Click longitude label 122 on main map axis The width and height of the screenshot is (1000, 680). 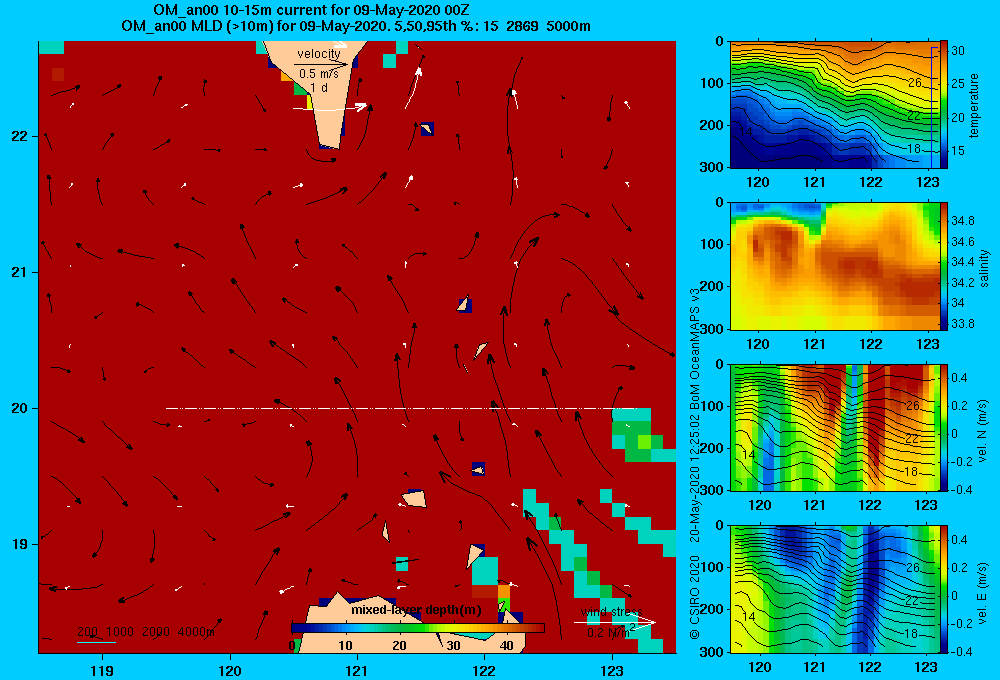tap(484, 670)
